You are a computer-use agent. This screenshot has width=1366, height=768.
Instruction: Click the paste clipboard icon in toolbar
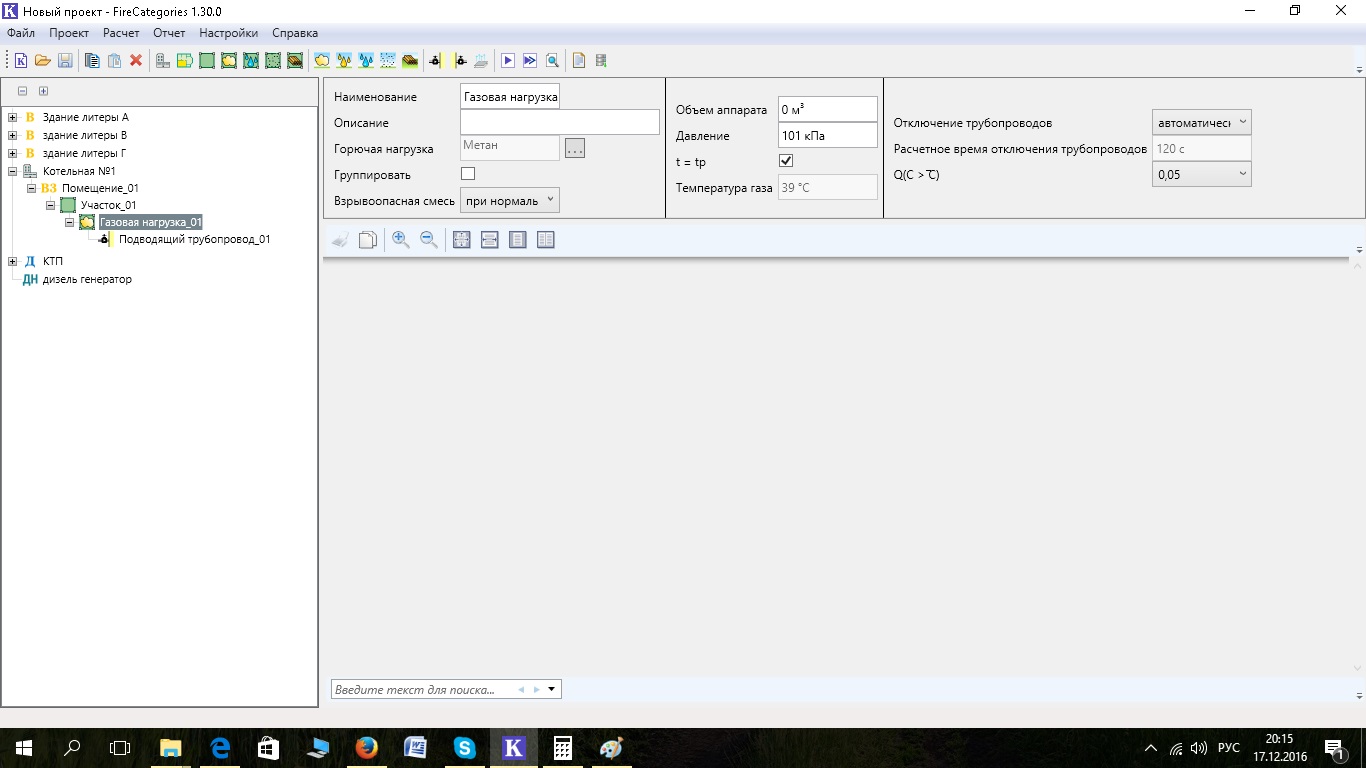click(x=114, y=60)
